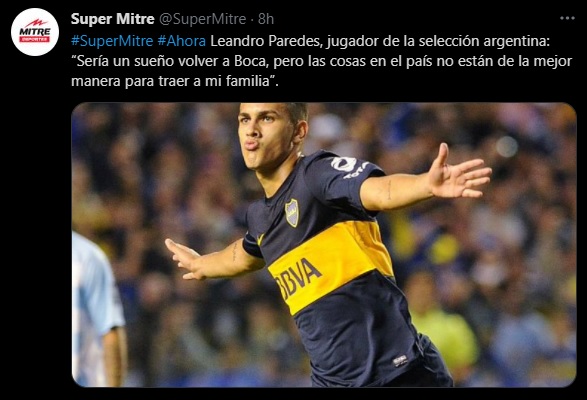This screenshot has width=587, height=400.
Task: Open the tweet's 8h timestamp link
Action: tap(266, 19)
